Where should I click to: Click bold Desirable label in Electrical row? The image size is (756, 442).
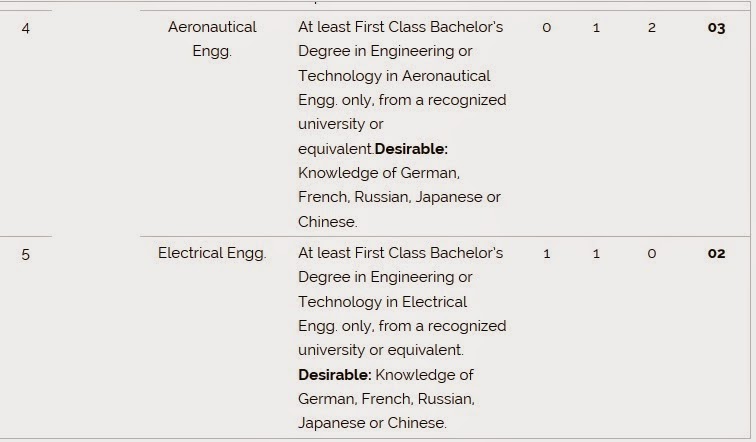pos(335,375)
